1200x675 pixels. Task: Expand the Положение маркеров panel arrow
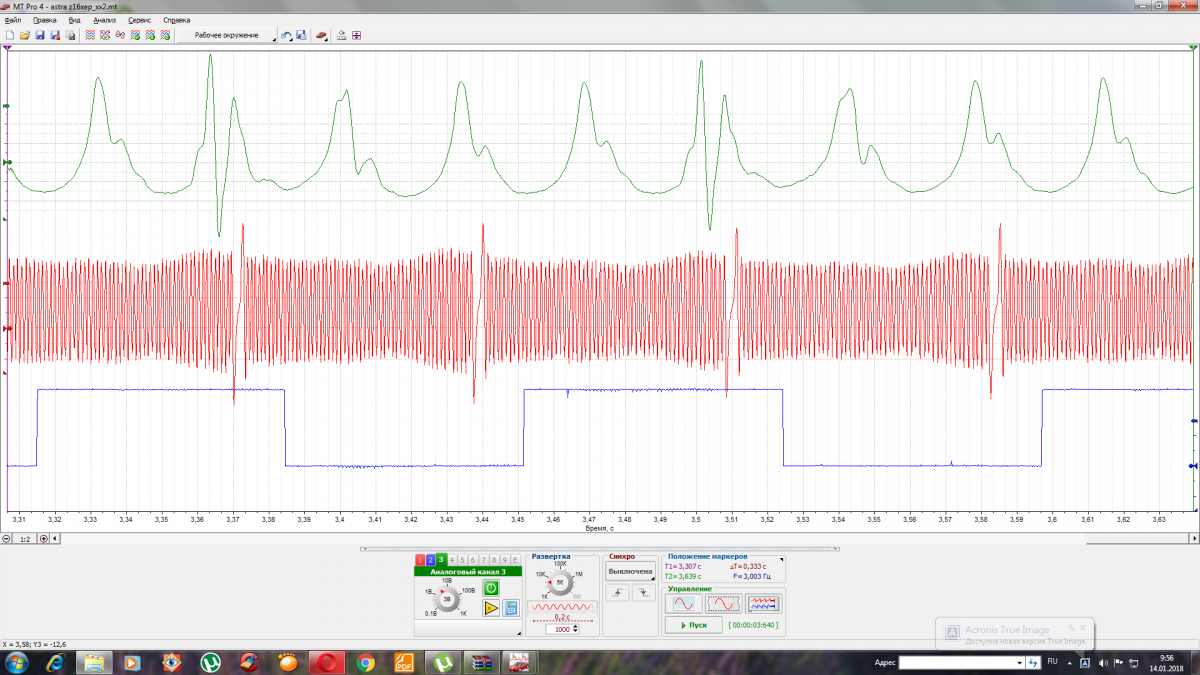782,559
